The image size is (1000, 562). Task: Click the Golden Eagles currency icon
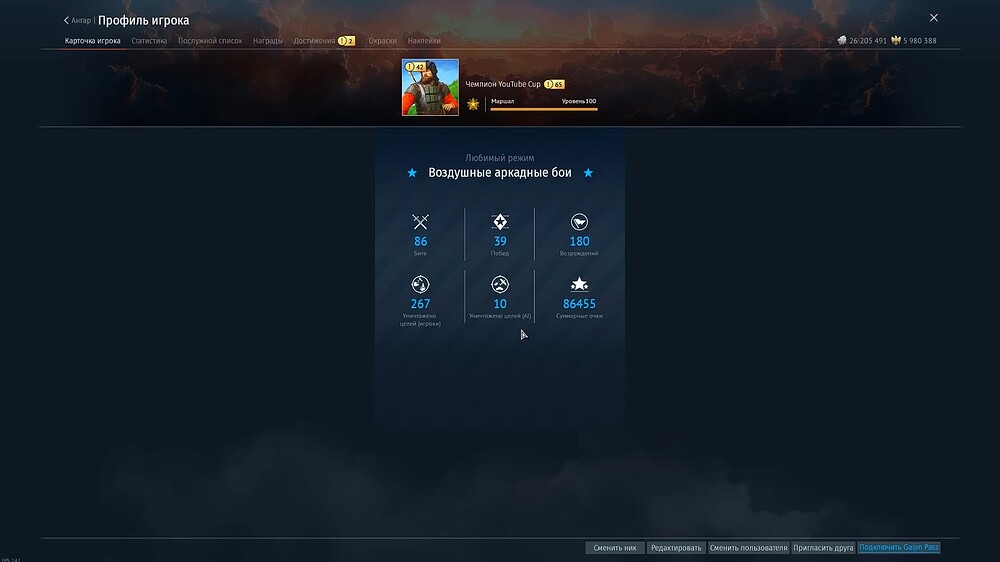pyautogui.click(x=896, y=41)
